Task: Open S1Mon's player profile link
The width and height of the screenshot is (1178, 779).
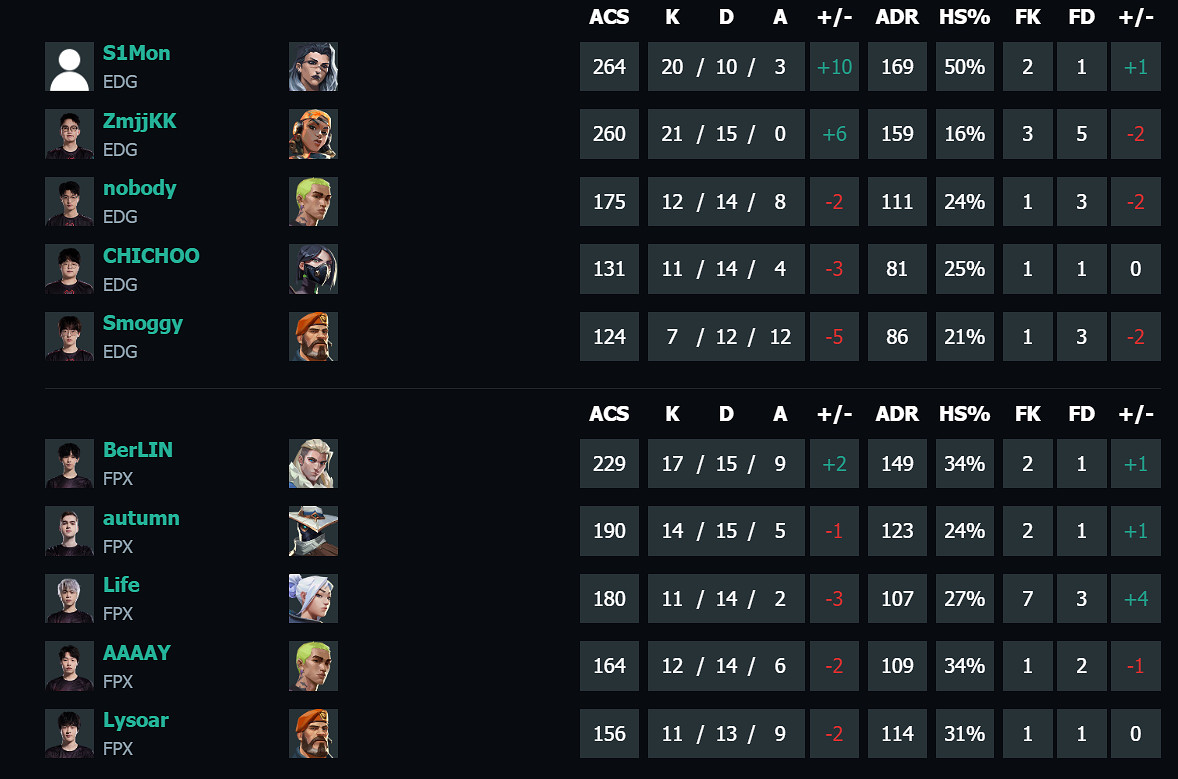Action: (135, 53)
